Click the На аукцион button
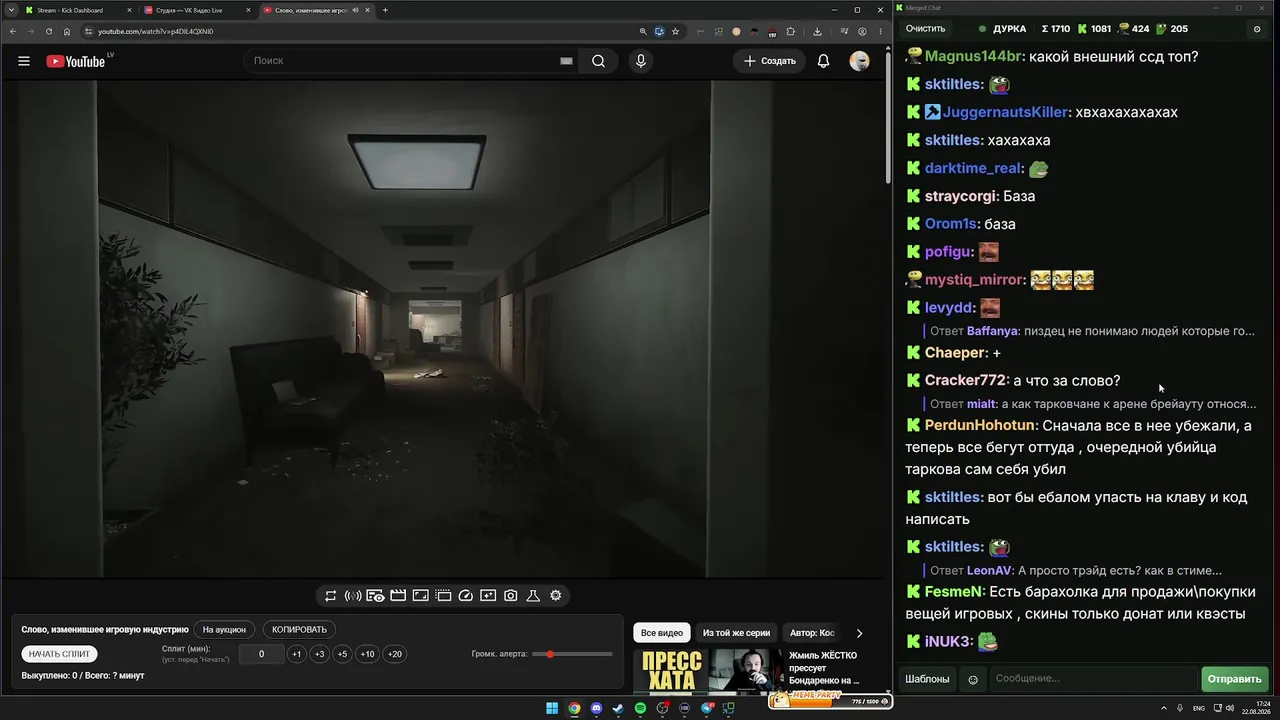 point(224,630)
